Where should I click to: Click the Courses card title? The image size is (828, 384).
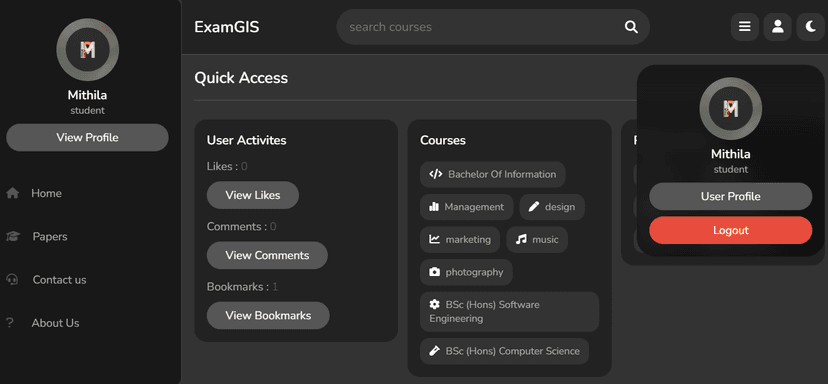tap(443, 140)
